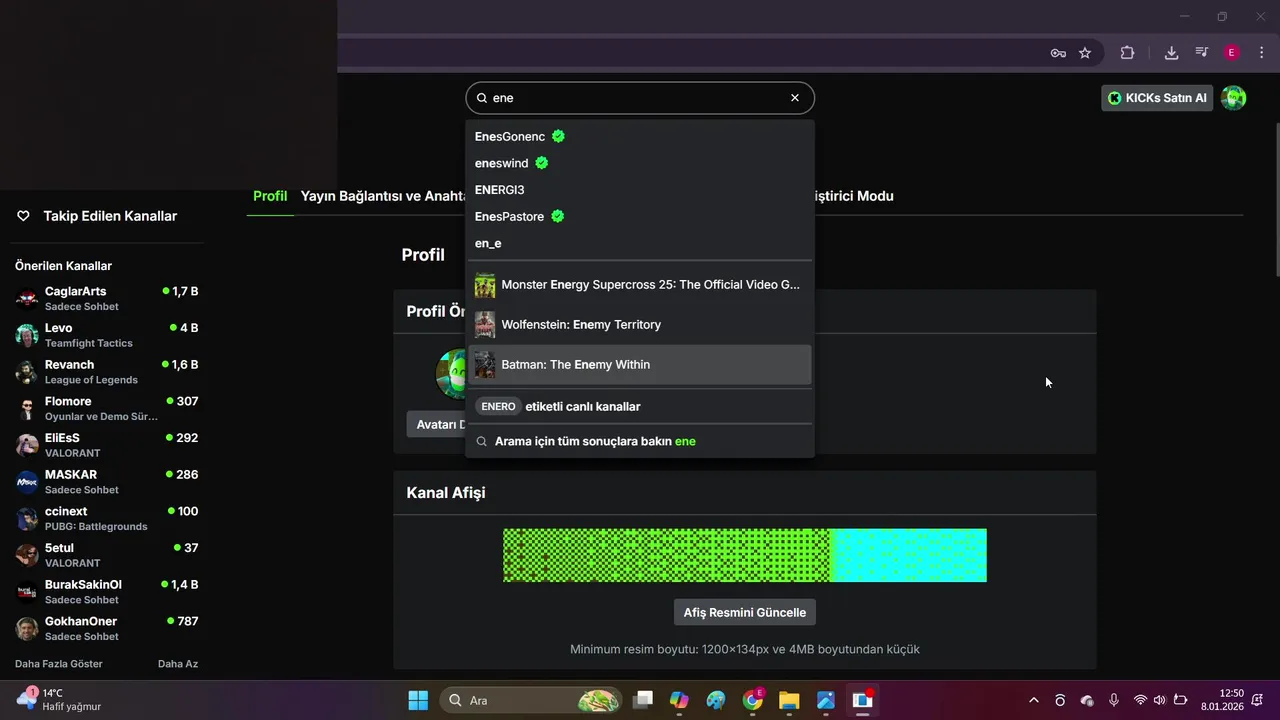This screenshot has height=720, width=1280.
Task: Click the microphone tray icon
Action: pyautogui.click(x=1114, y=700)
